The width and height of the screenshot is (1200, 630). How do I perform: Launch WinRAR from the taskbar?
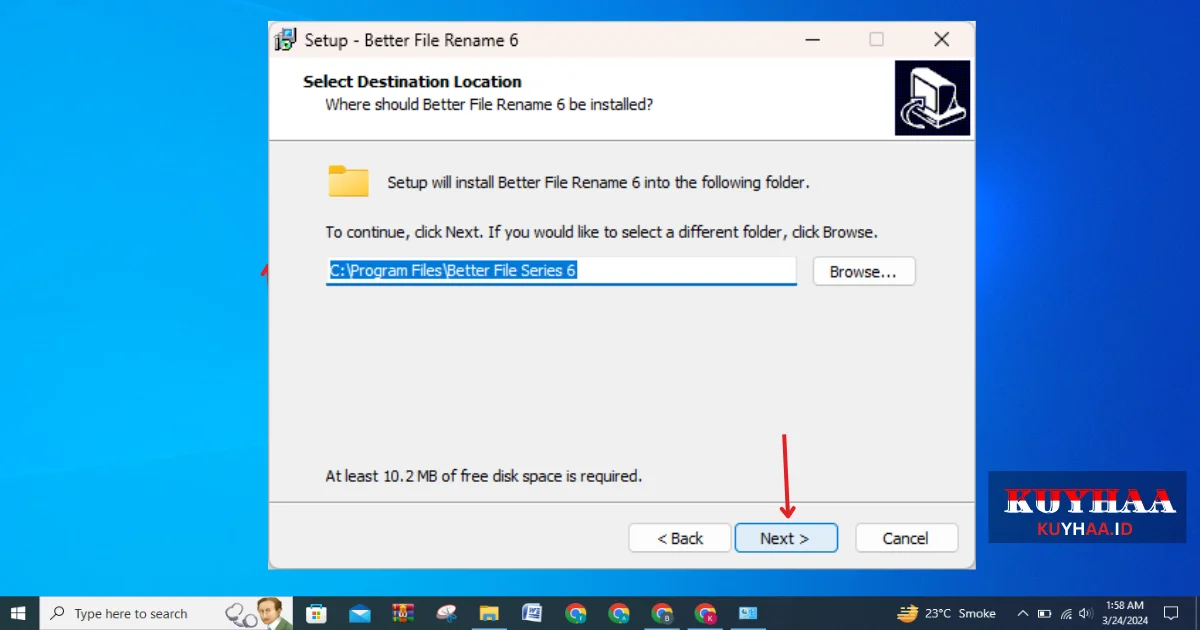[x=403, y=613]
